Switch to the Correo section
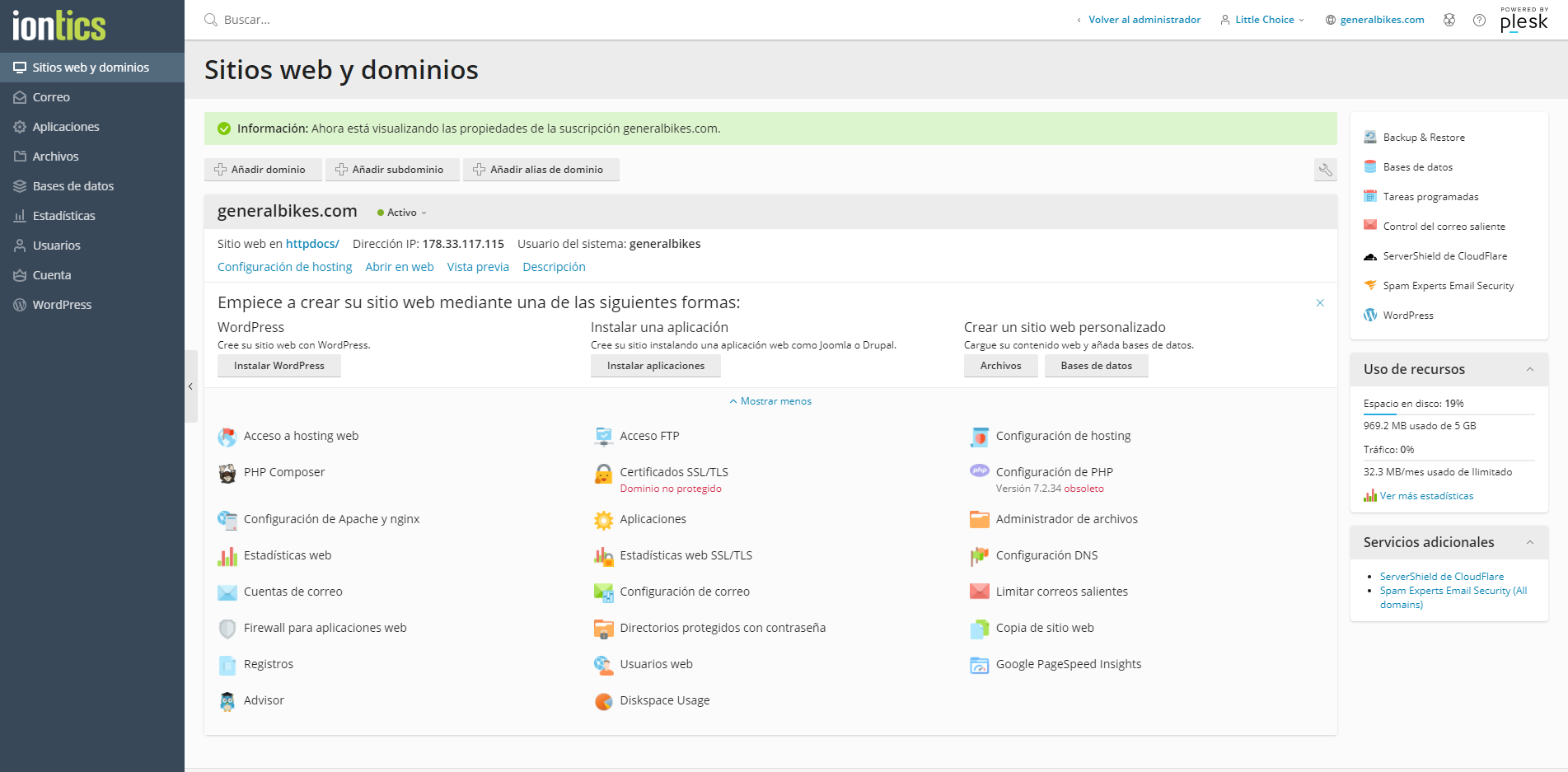Image resolution: width=1568 pixels, height=772 pixels. tap(51, 96)
